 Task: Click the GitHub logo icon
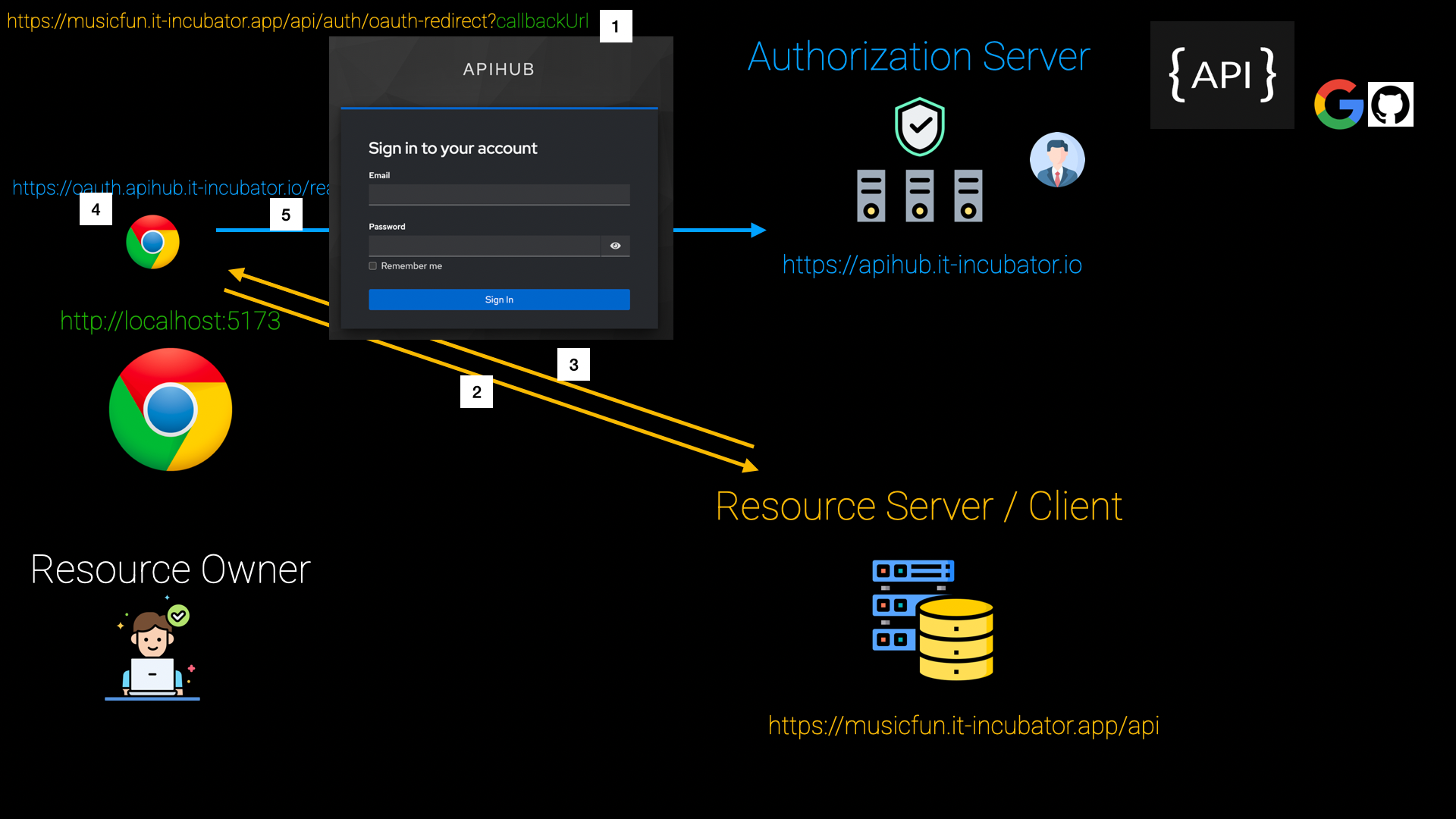point(1390,105)
